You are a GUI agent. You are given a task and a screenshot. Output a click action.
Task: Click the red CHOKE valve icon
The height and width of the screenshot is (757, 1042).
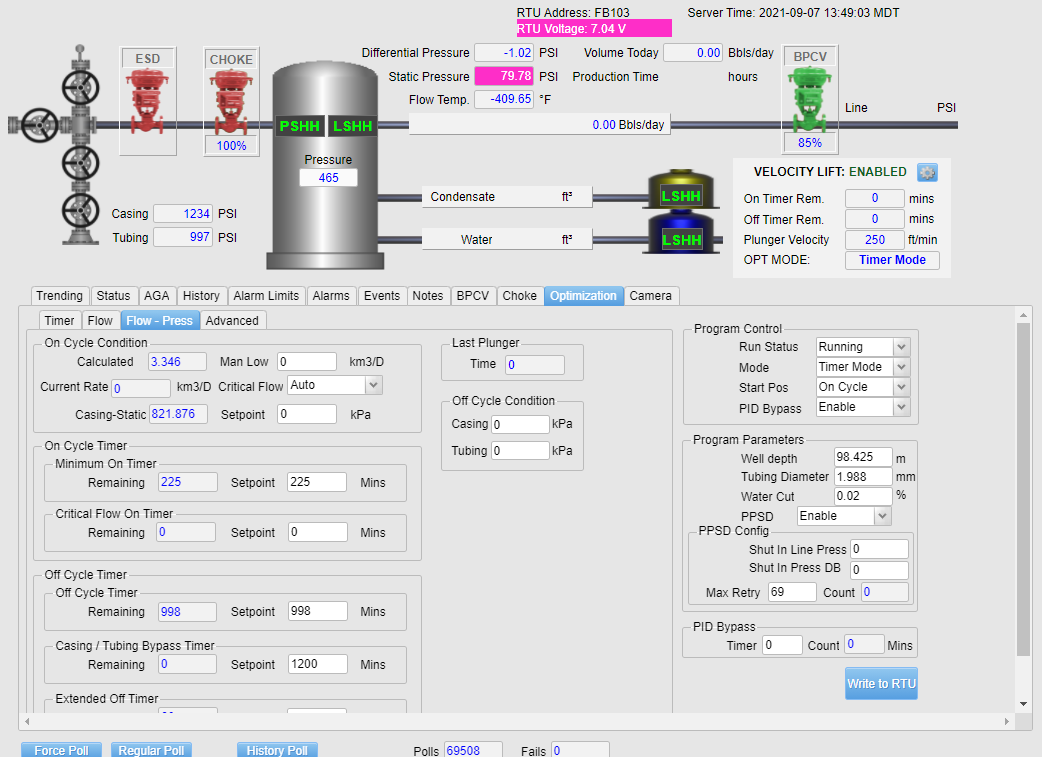(x=231, y=102)
